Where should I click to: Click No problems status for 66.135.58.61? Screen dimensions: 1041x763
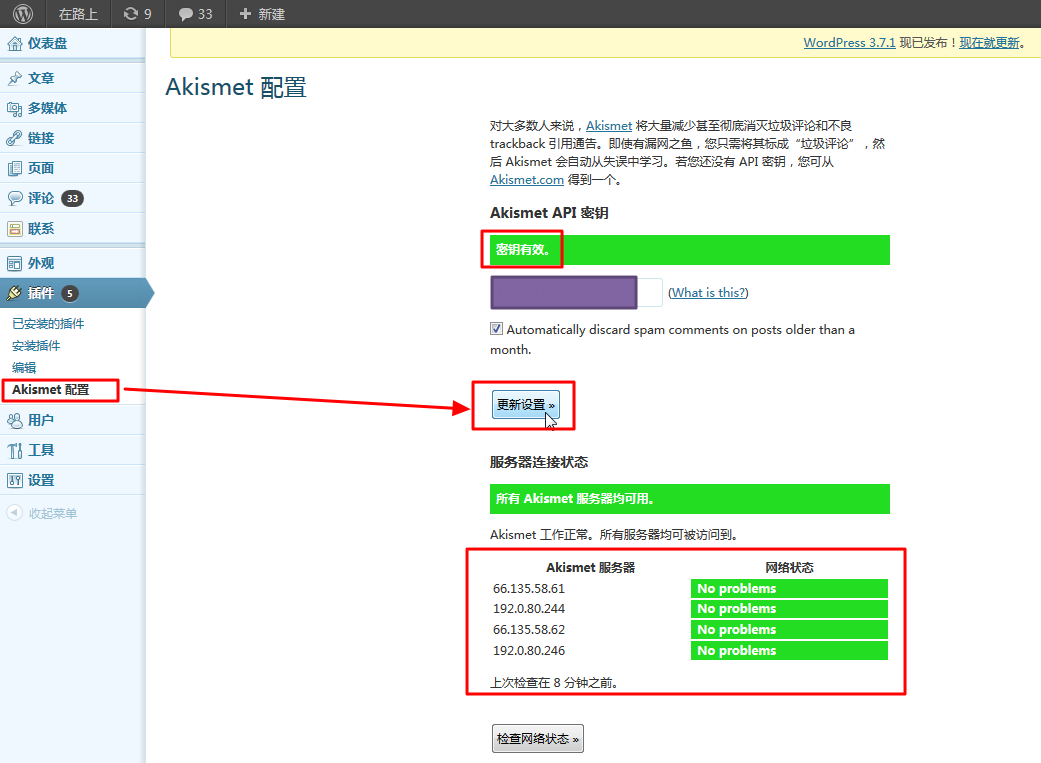point(789,588)
